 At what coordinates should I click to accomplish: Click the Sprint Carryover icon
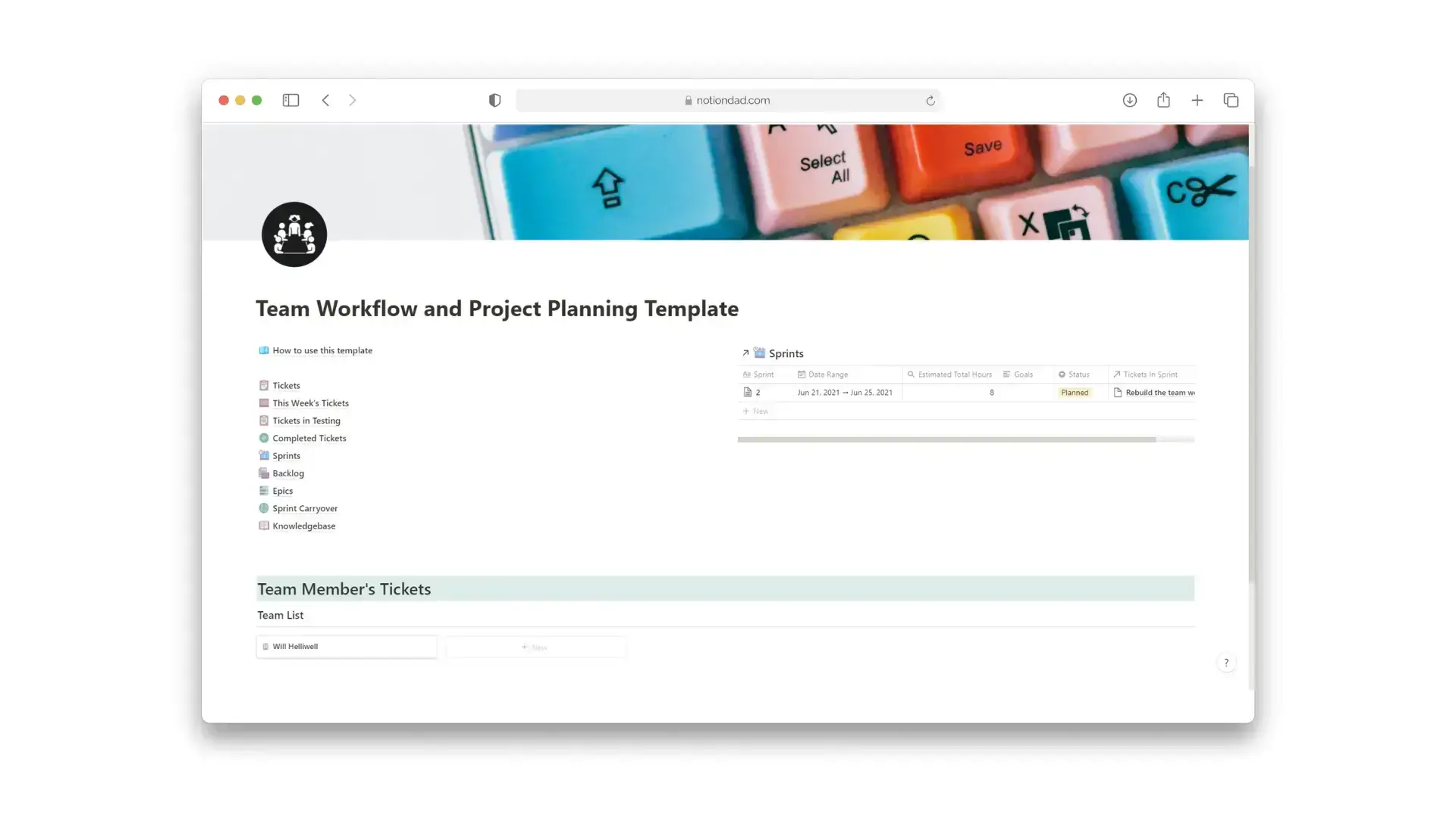click(264, 508)
